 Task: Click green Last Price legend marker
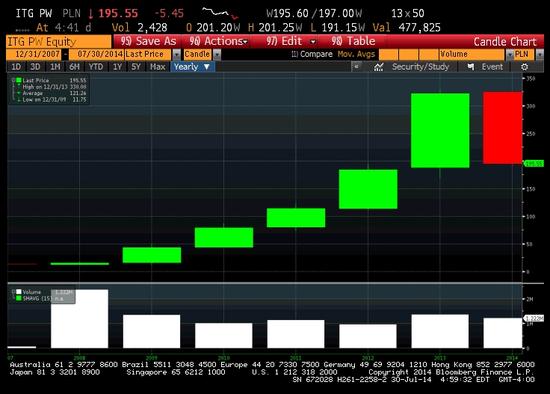(19, 80)
